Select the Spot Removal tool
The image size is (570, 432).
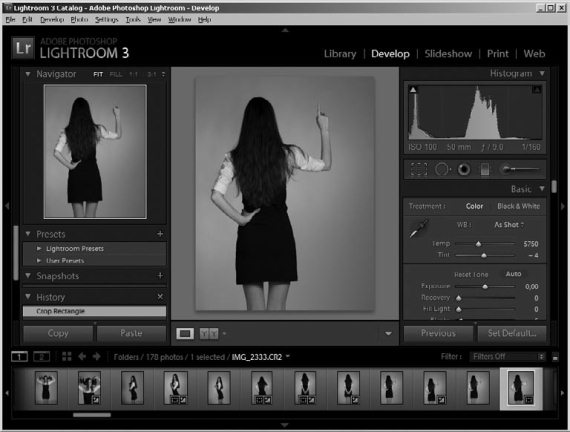[x=442, y=169]
